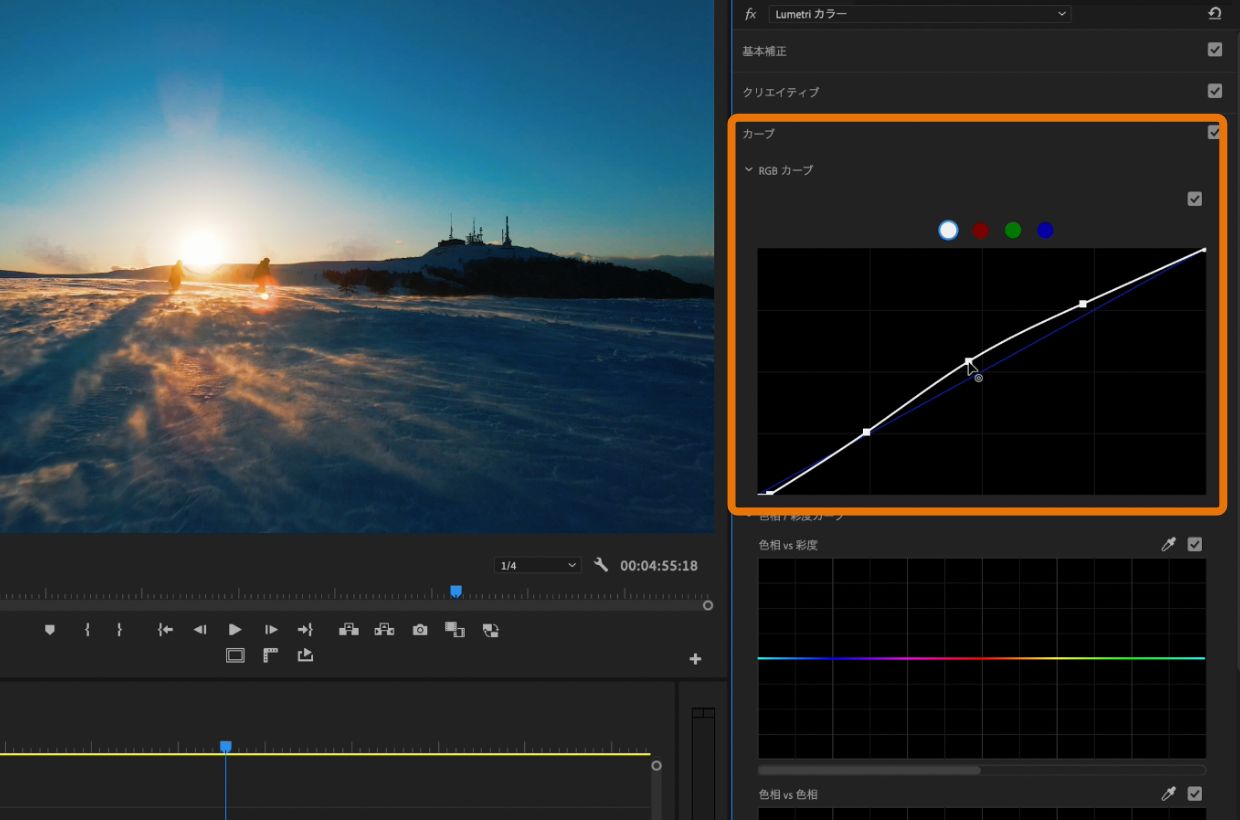The height and width of the screenshot is (820, 1240).
Task: Export frame with the camera icon
Action: [420, 630]
